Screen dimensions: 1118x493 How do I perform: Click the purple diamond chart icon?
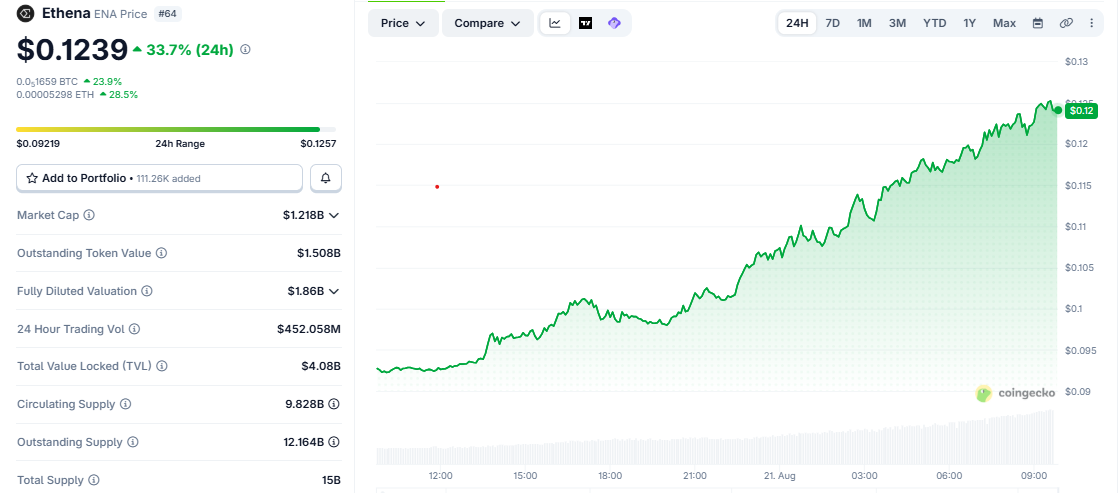(x=614, y=23)
